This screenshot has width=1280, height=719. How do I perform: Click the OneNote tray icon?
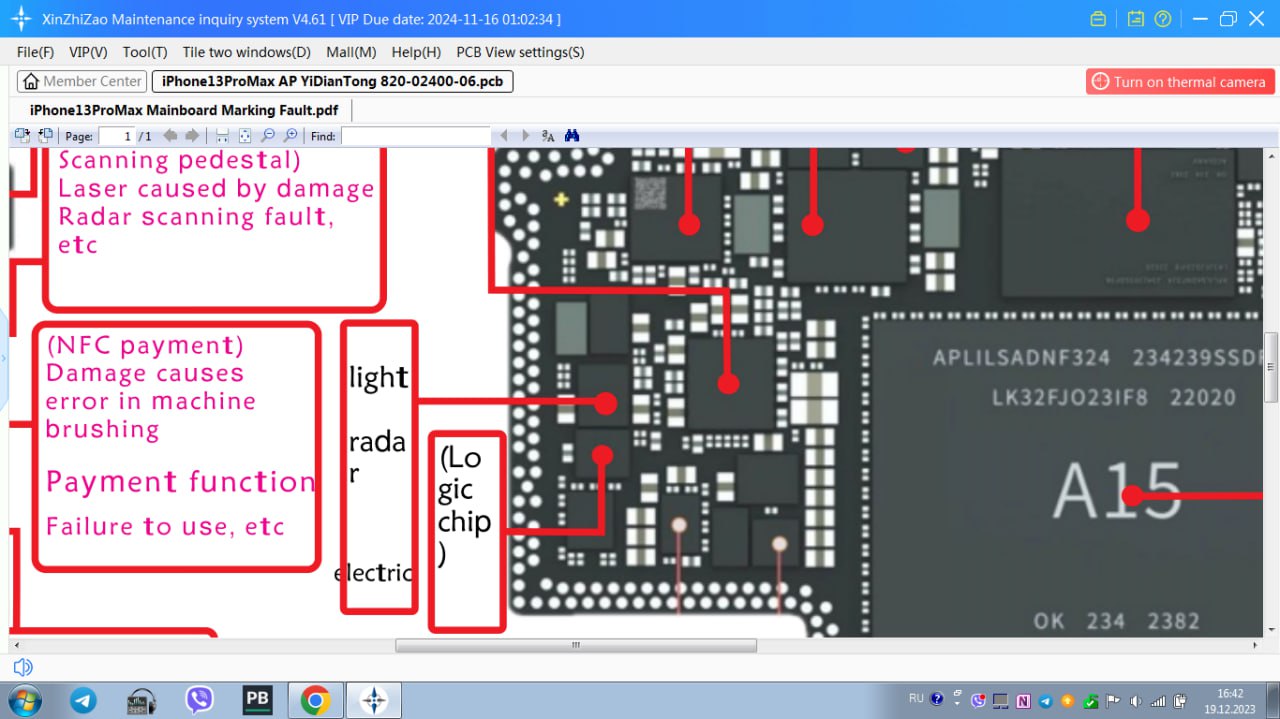tap(1024, 701)
